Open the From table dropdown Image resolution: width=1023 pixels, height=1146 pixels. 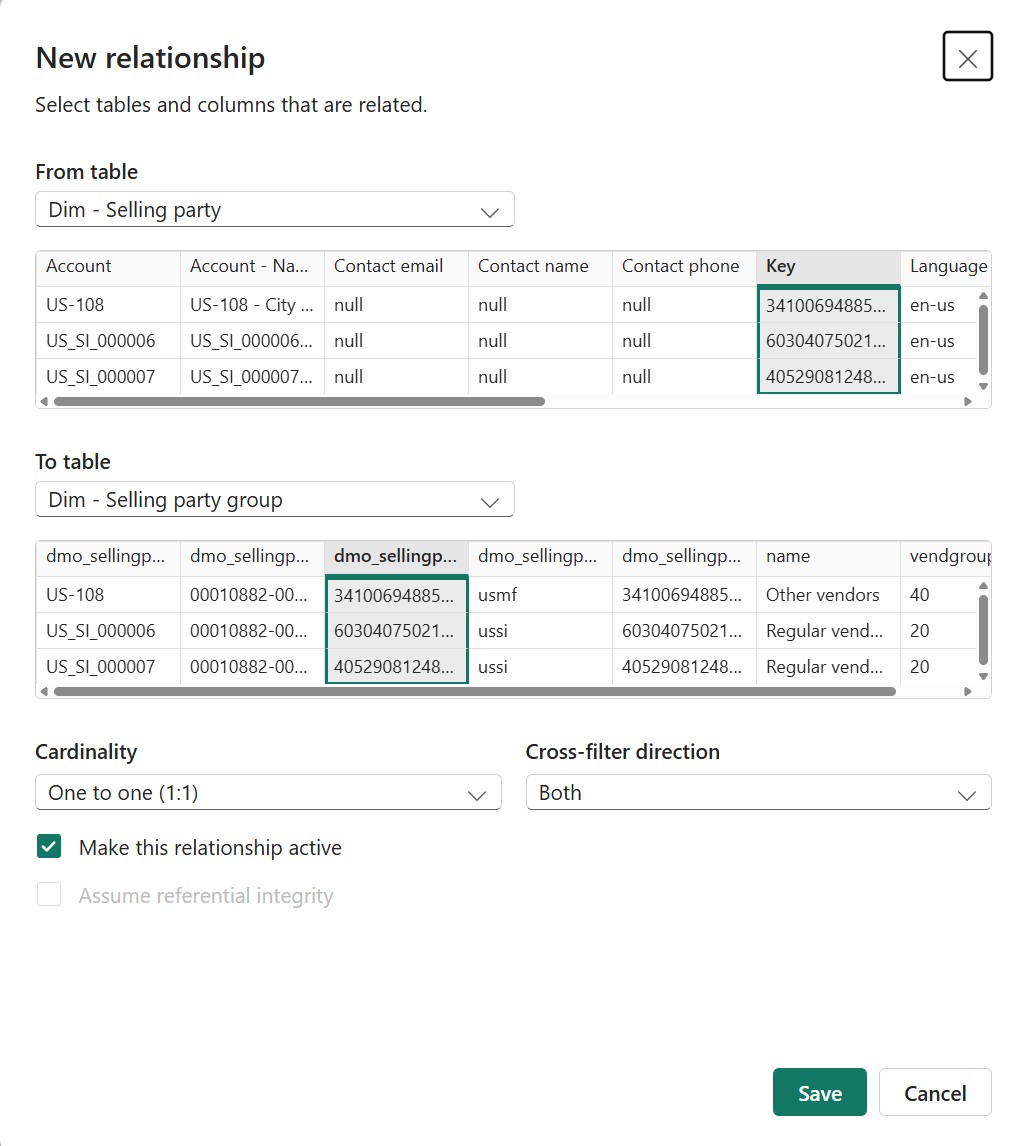[x=275, y=210]
